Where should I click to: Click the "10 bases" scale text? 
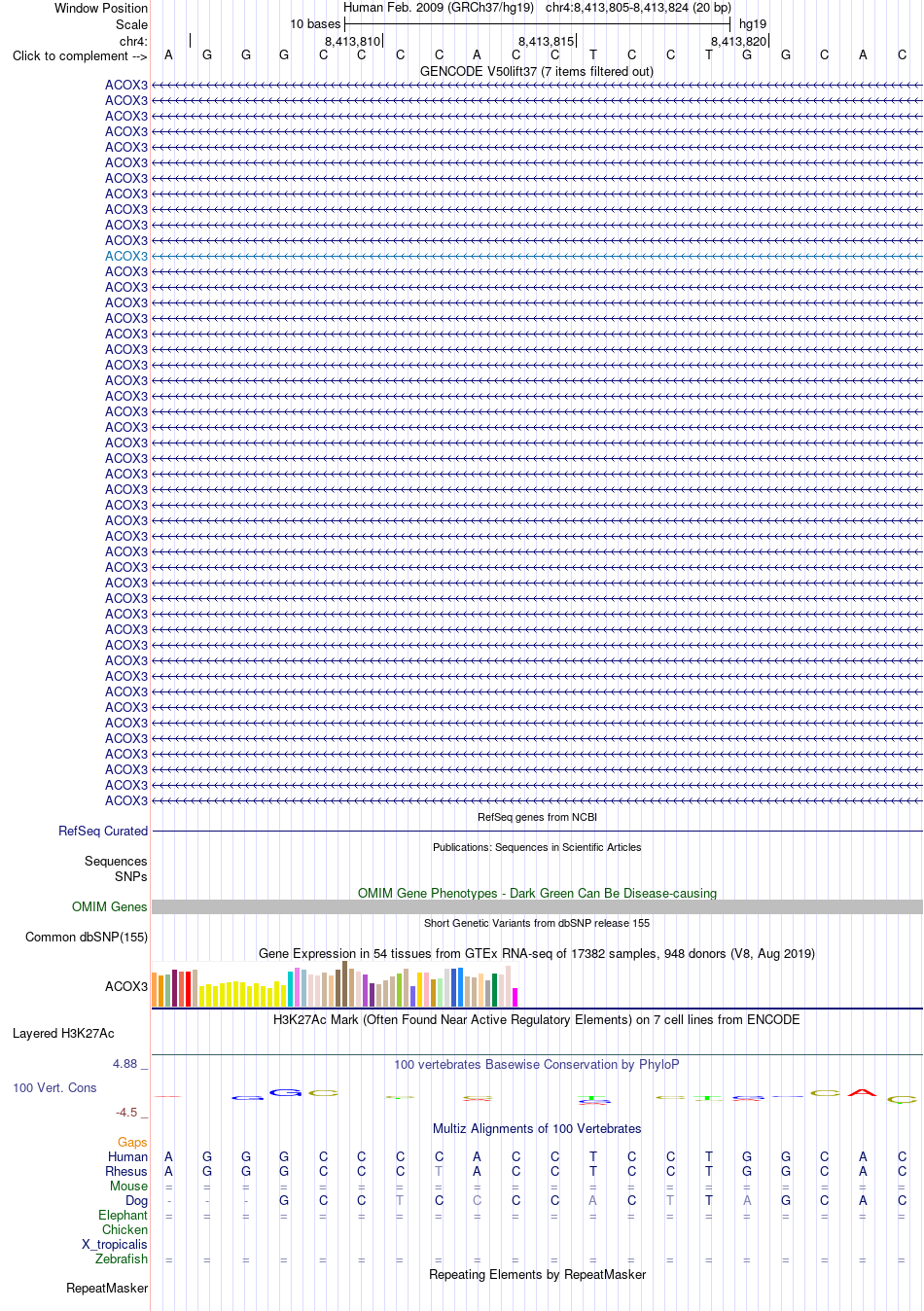tap(315, 23)
